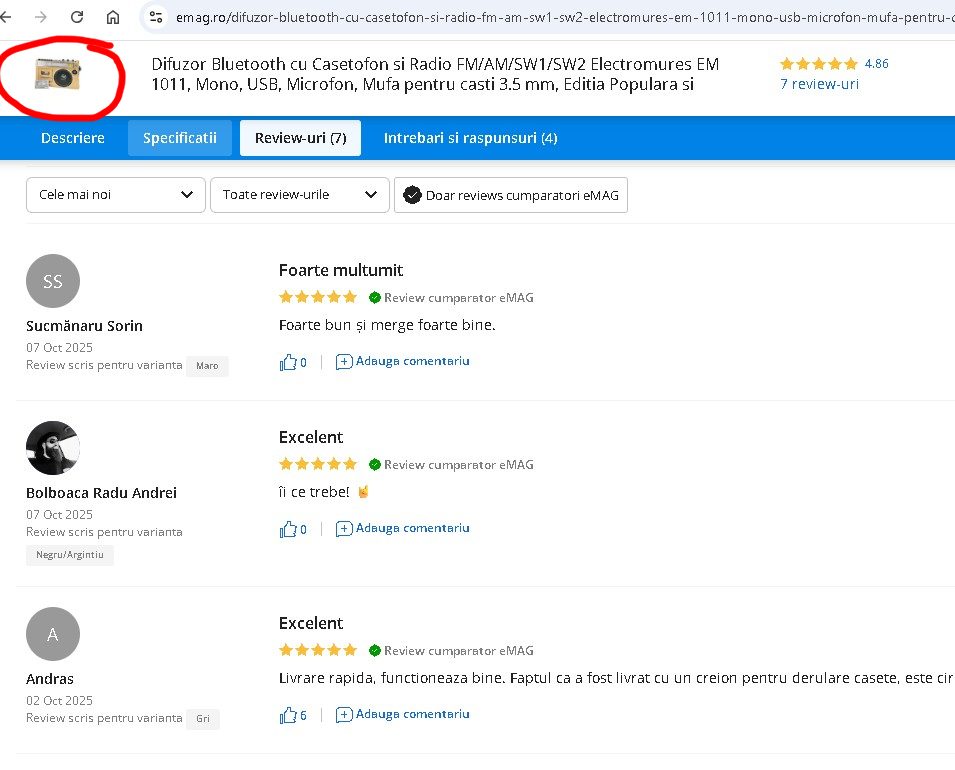
Task: Click thumbs-up on Andras's review
Action: point(289,715)
